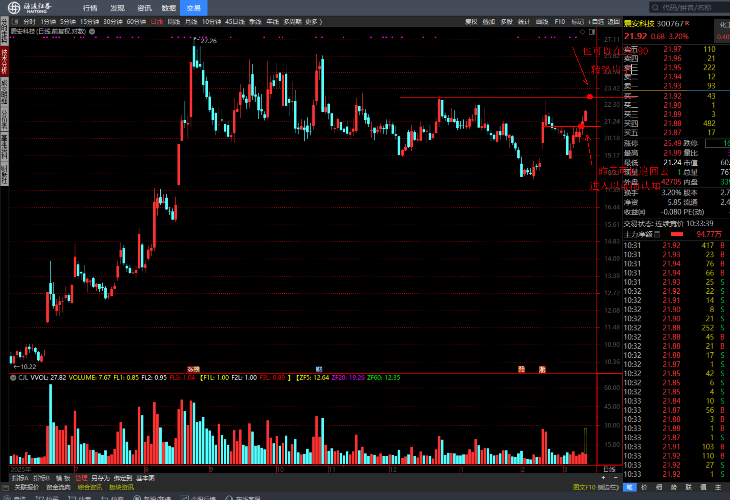Click the diamond icon at chart top-right
Image resolution: width=730 pixels, height=500 pixels.
tap(582, 32)
